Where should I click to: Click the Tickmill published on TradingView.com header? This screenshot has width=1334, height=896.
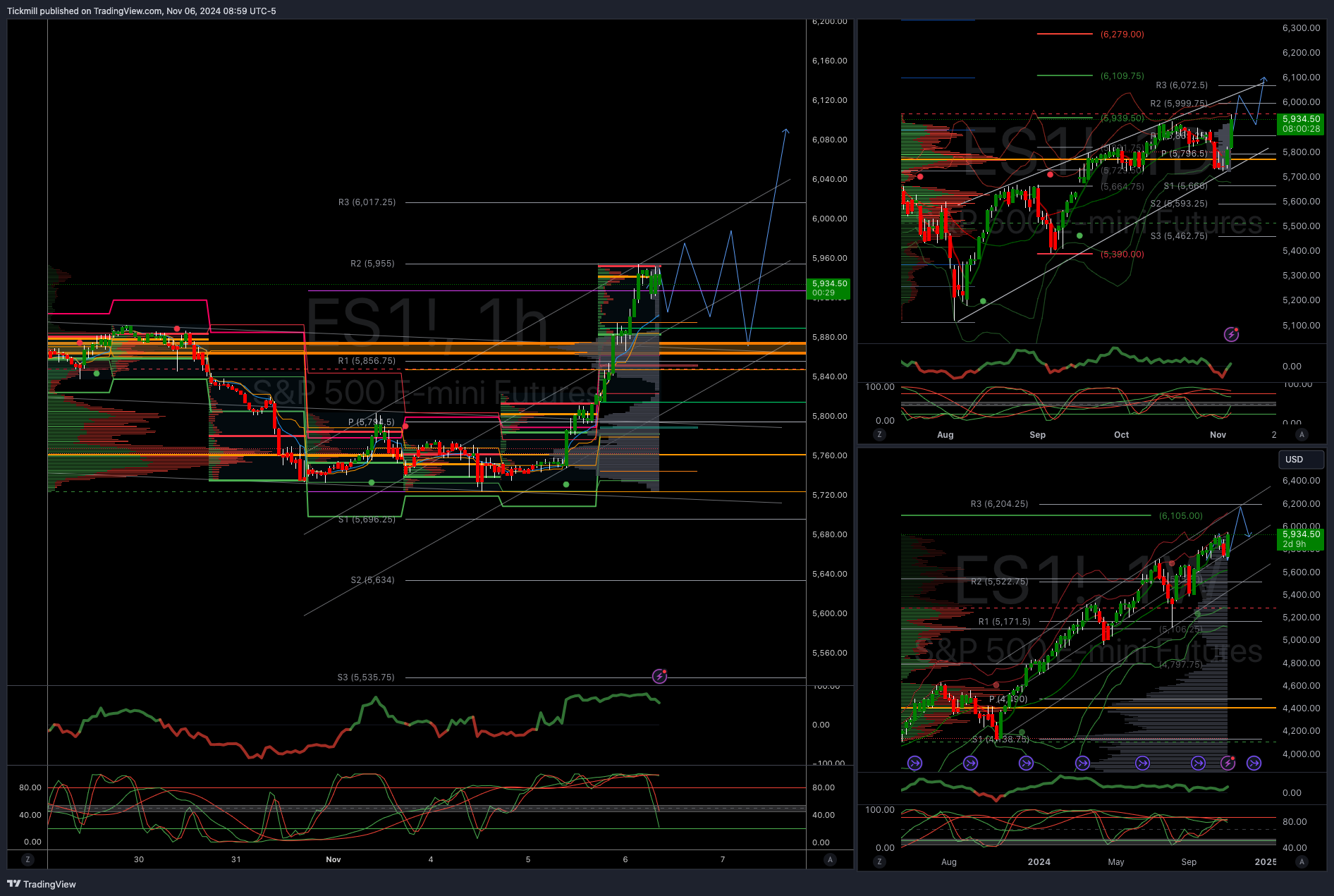pyautogui.click(x=142, y=11)
